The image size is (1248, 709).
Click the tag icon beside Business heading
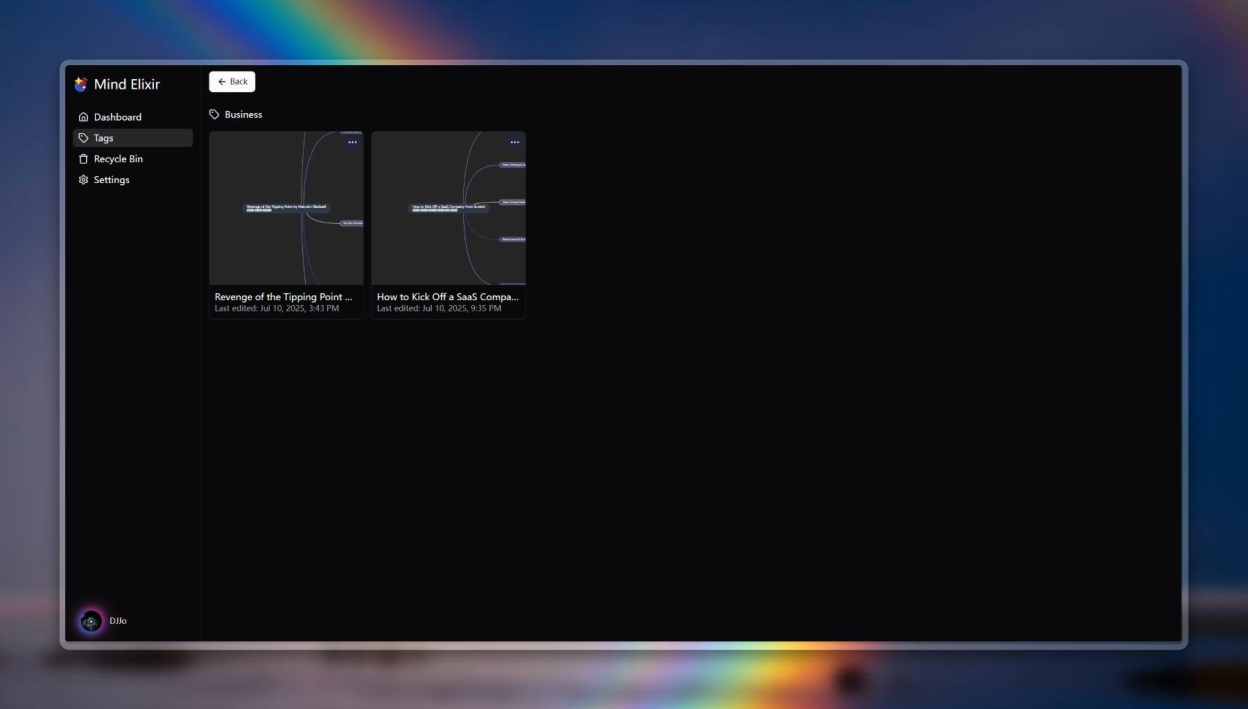tap(214, 114)
